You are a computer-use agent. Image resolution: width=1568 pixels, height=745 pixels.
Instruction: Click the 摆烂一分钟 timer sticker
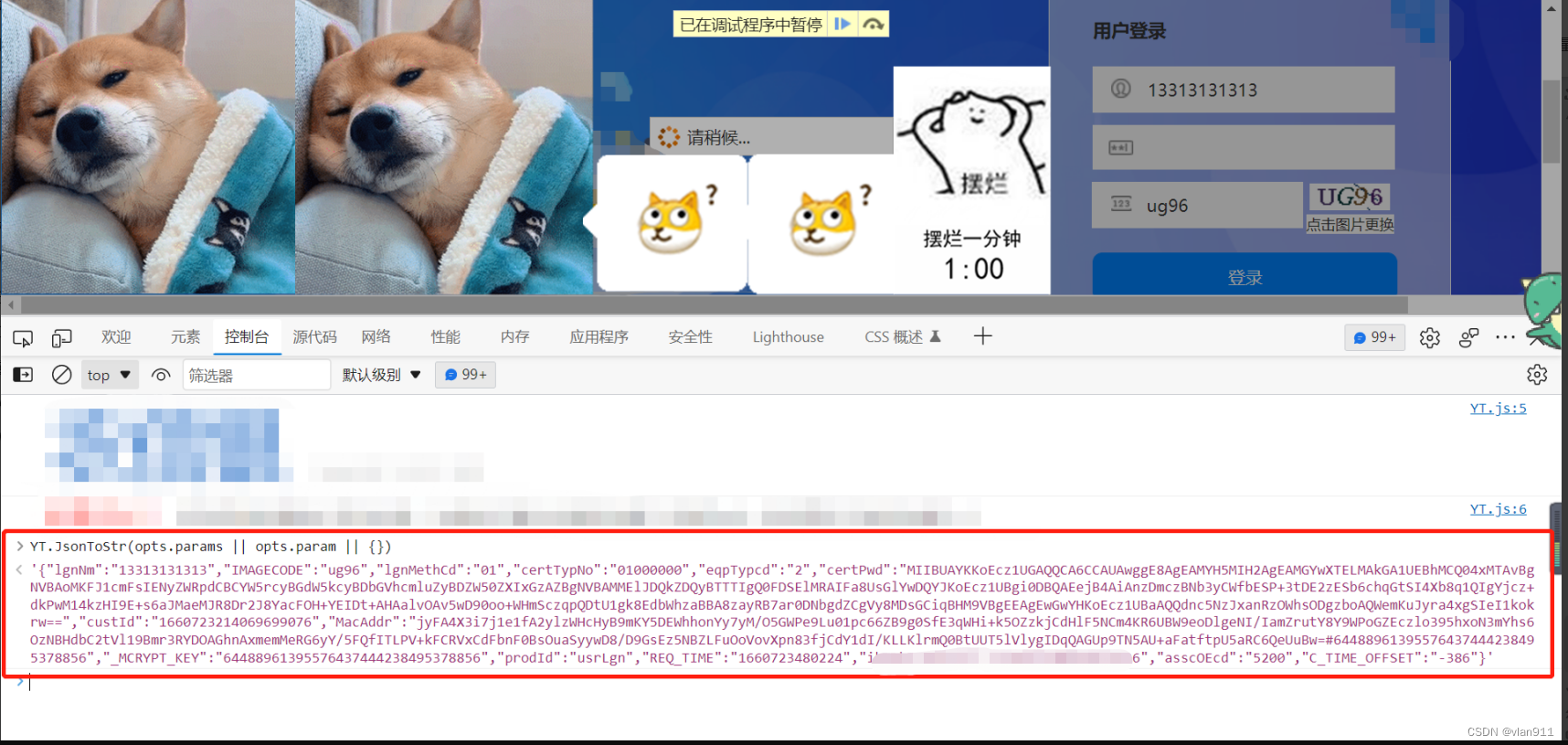tap(972, 180)
